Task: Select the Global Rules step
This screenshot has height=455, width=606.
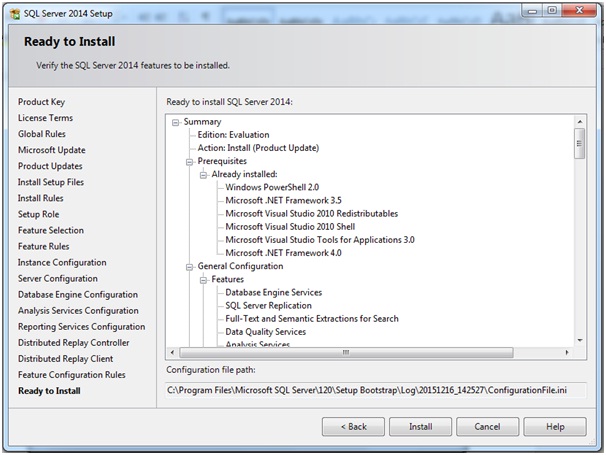Action: pyautogui.click(x=42, y=134)
